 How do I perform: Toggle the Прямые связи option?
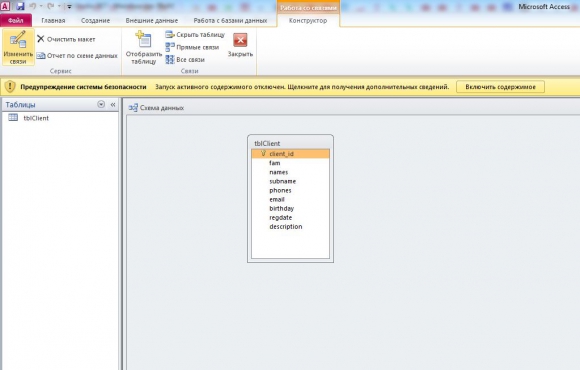pos(192,47)
